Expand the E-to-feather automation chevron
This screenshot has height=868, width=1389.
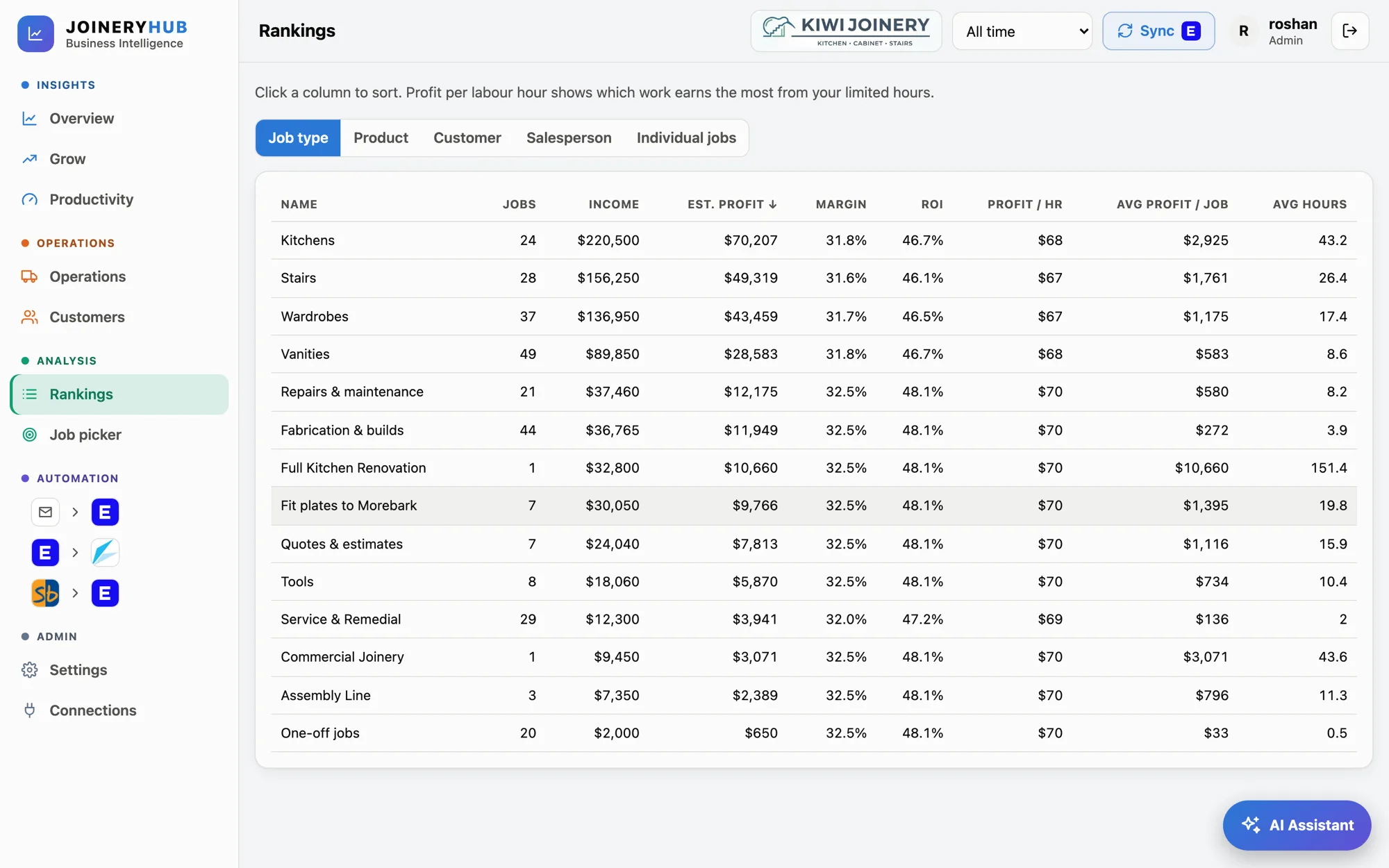pyautogui.click(x=75, y=553)
